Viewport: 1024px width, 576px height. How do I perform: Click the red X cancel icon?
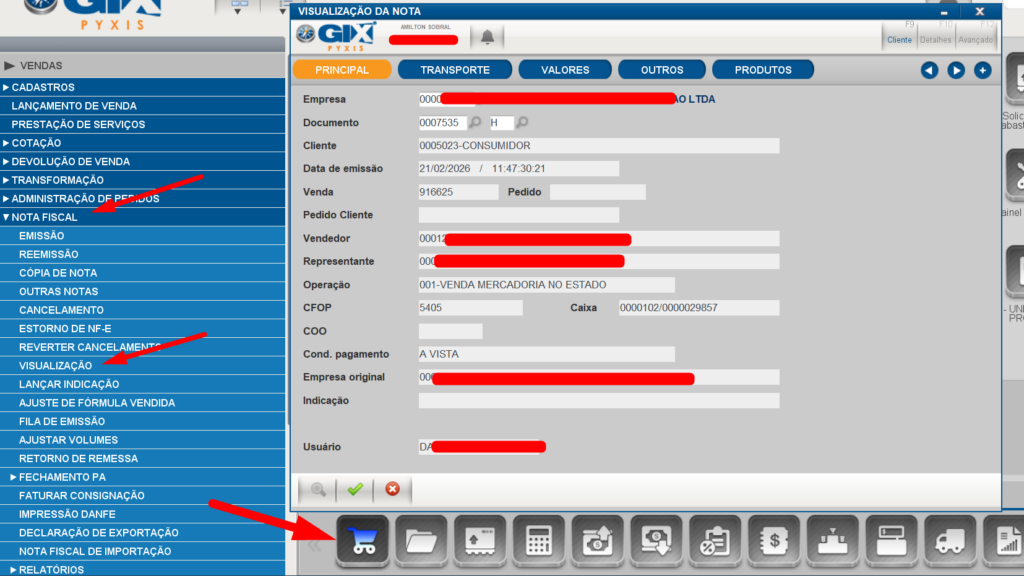[x=392, y=489]
